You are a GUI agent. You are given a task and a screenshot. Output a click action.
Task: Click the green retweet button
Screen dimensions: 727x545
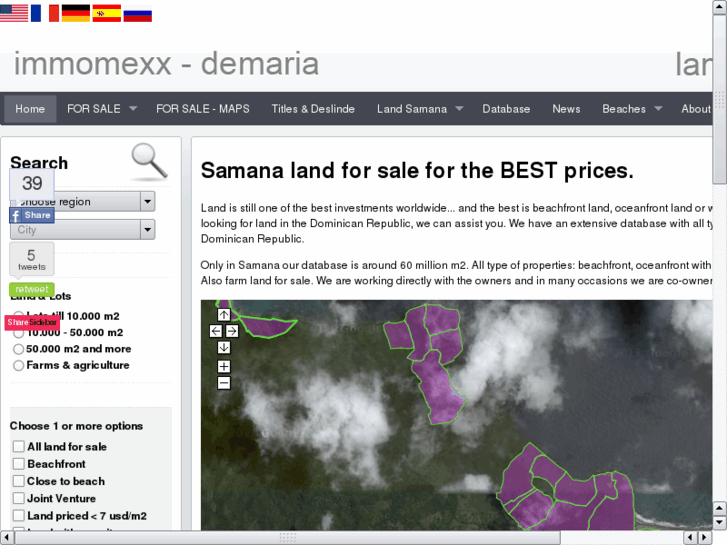32,289
